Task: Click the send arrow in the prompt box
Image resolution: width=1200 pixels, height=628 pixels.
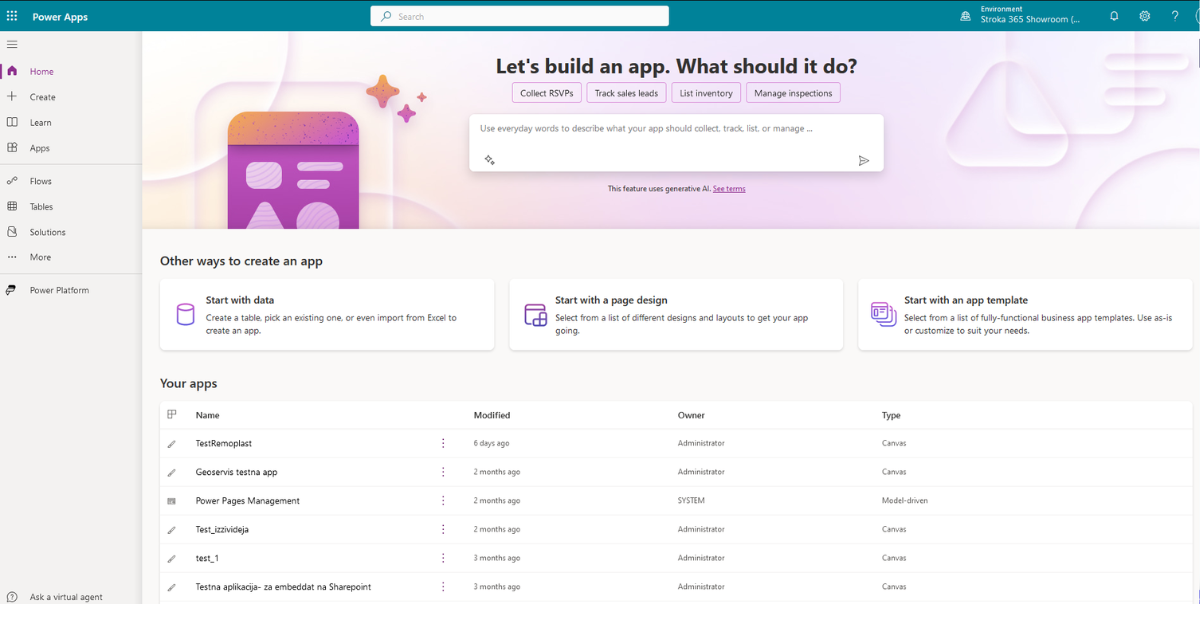Action: point(864,161)
